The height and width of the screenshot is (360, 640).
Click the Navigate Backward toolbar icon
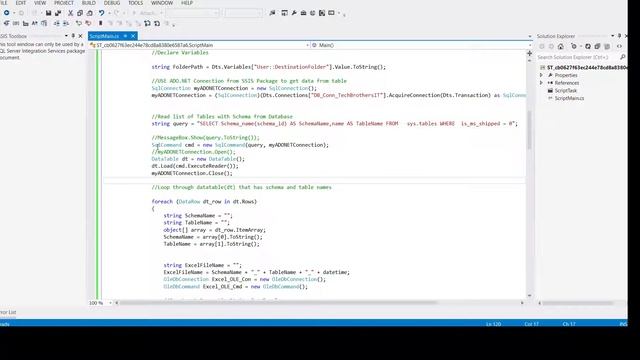[7, 13]
